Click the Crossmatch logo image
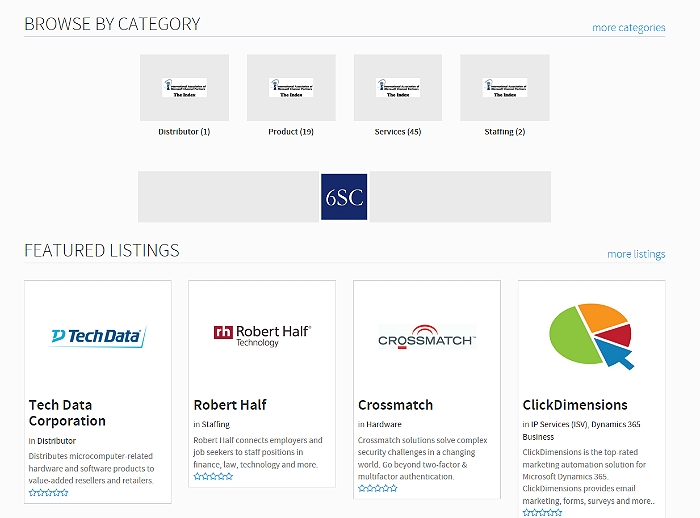Image resolution: width=700 pixels, height=518 pixels. [427, 337]
